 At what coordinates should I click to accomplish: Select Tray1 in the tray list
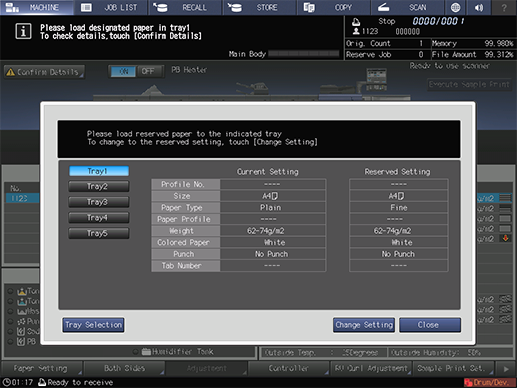(99, 171)
